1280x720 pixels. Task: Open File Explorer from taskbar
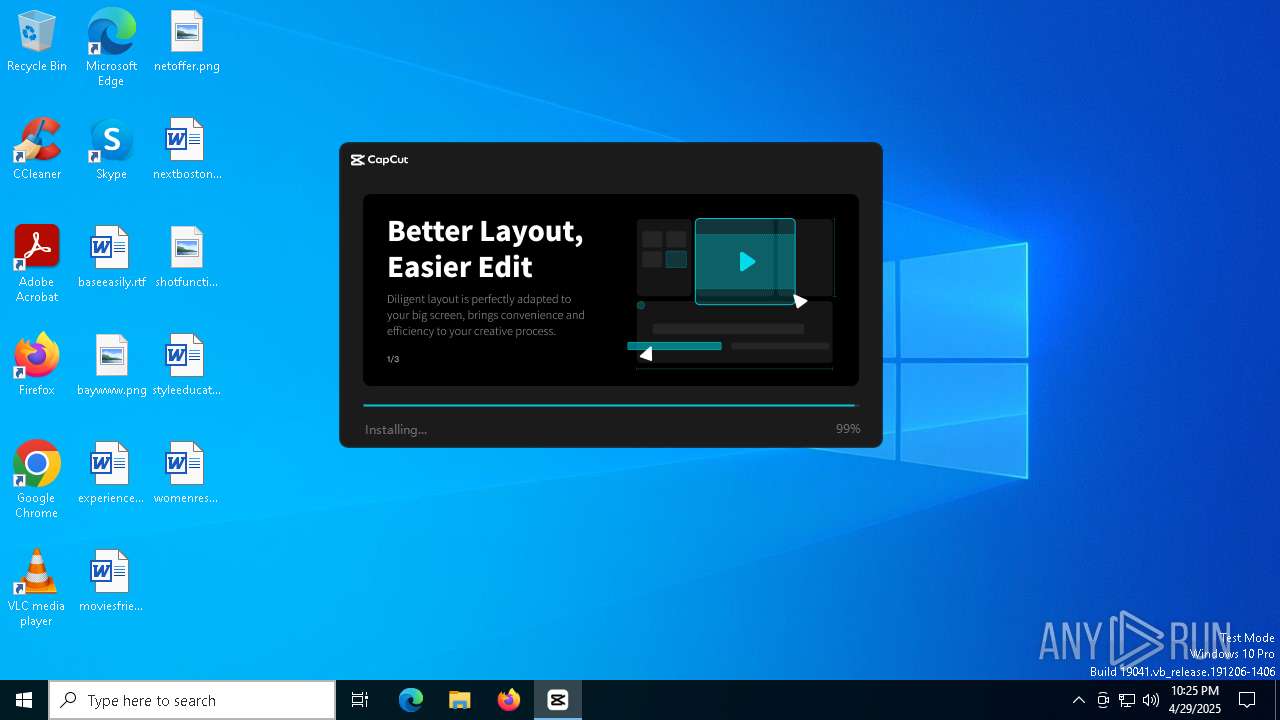click(460, 700)
